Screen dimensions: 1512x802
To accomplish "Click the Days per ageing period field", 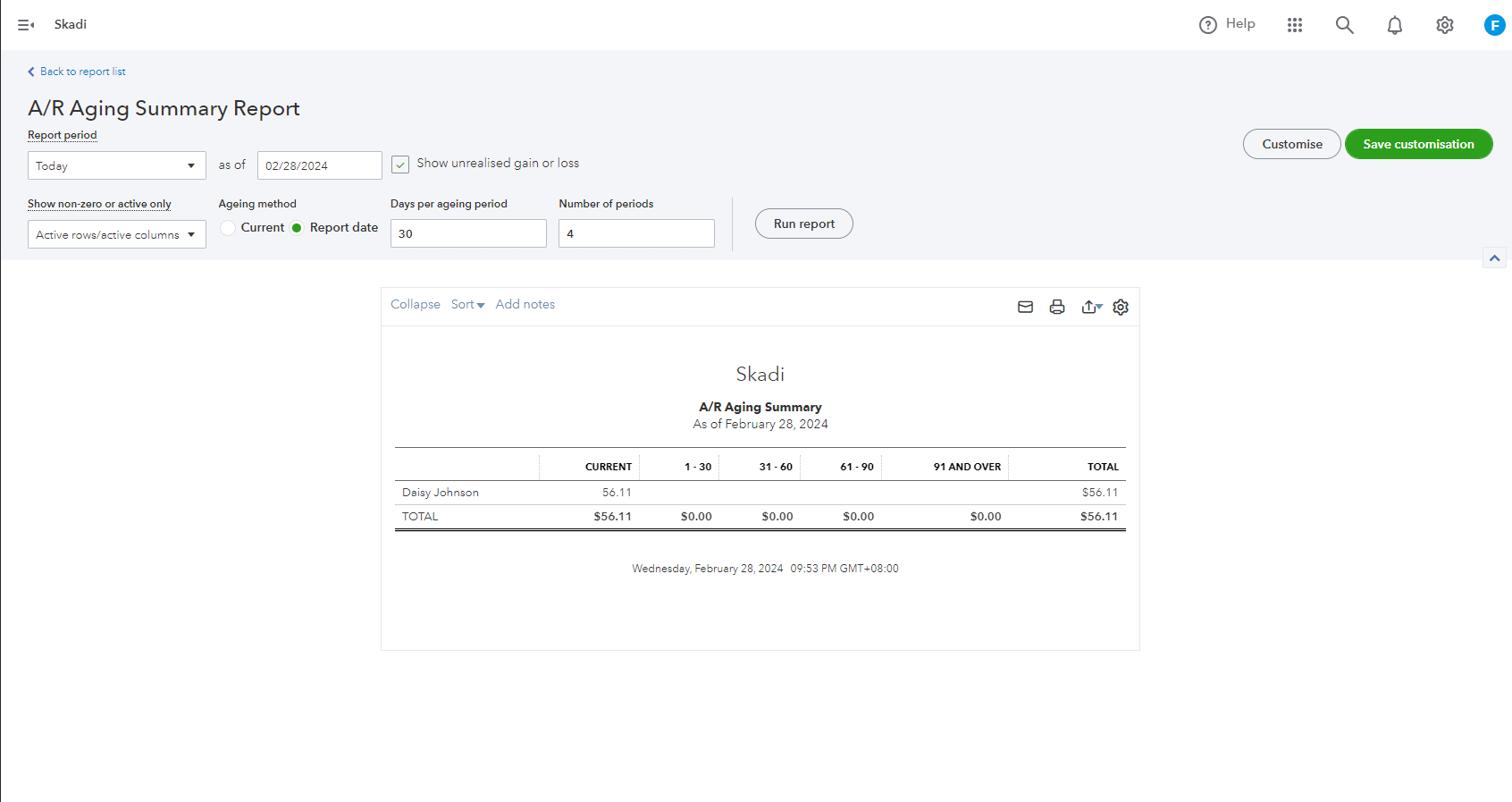I will (x=467, y=233).
